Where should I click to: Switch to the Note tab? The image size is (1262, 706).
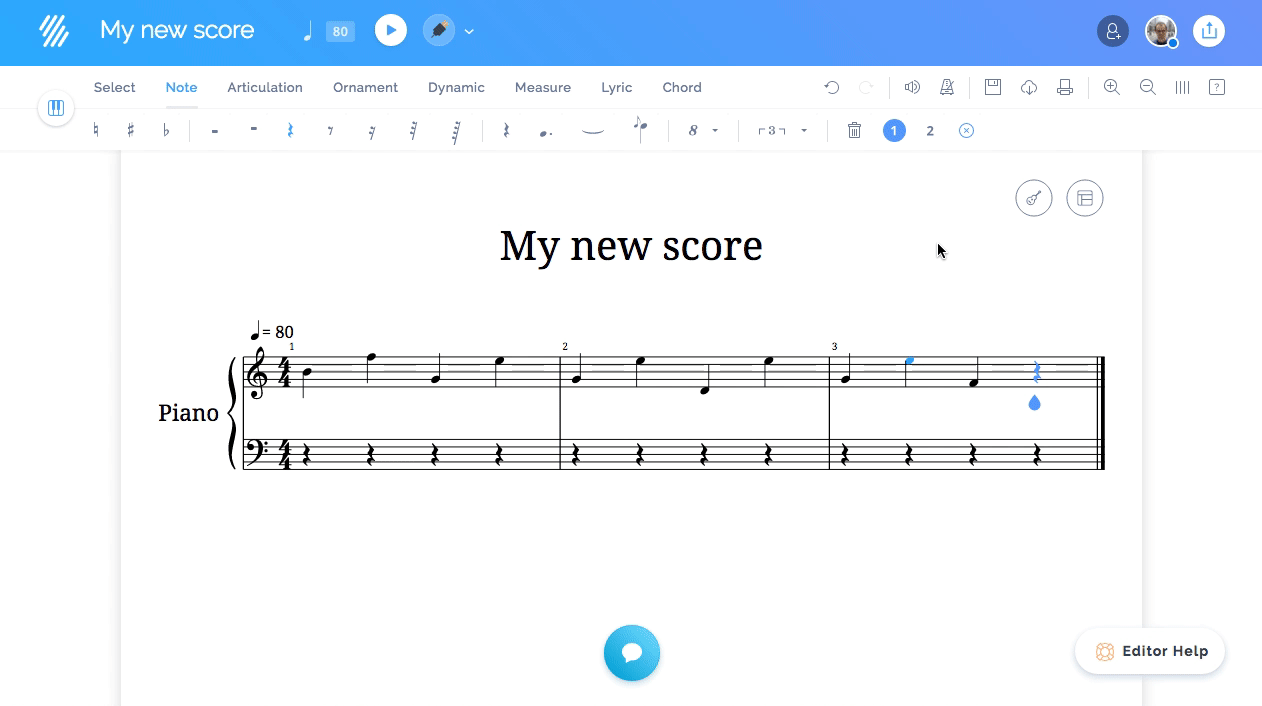click(x=181, y=87)
